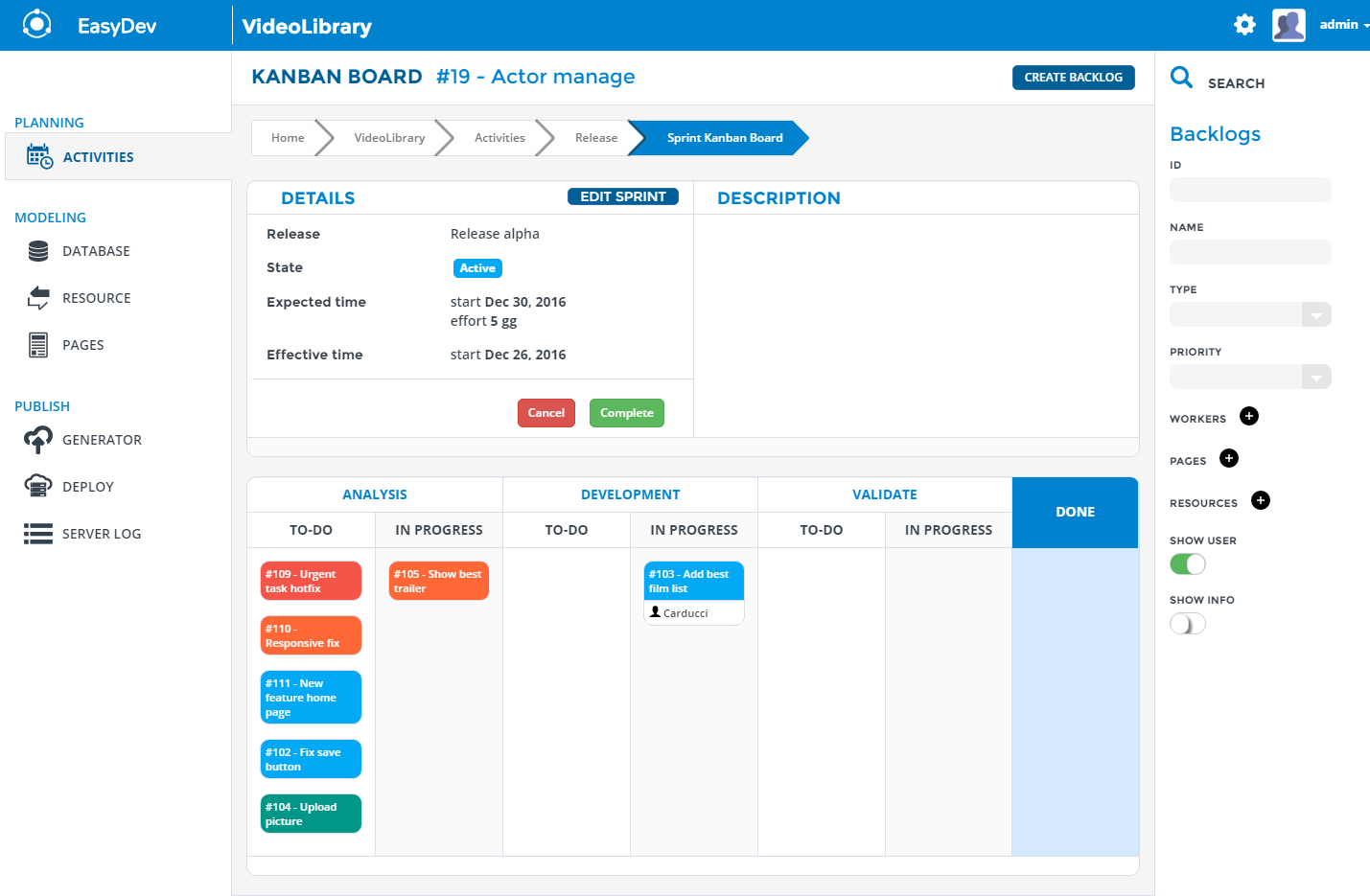
Task: Add a worker with plus icon
Action: pos(1249,416)
